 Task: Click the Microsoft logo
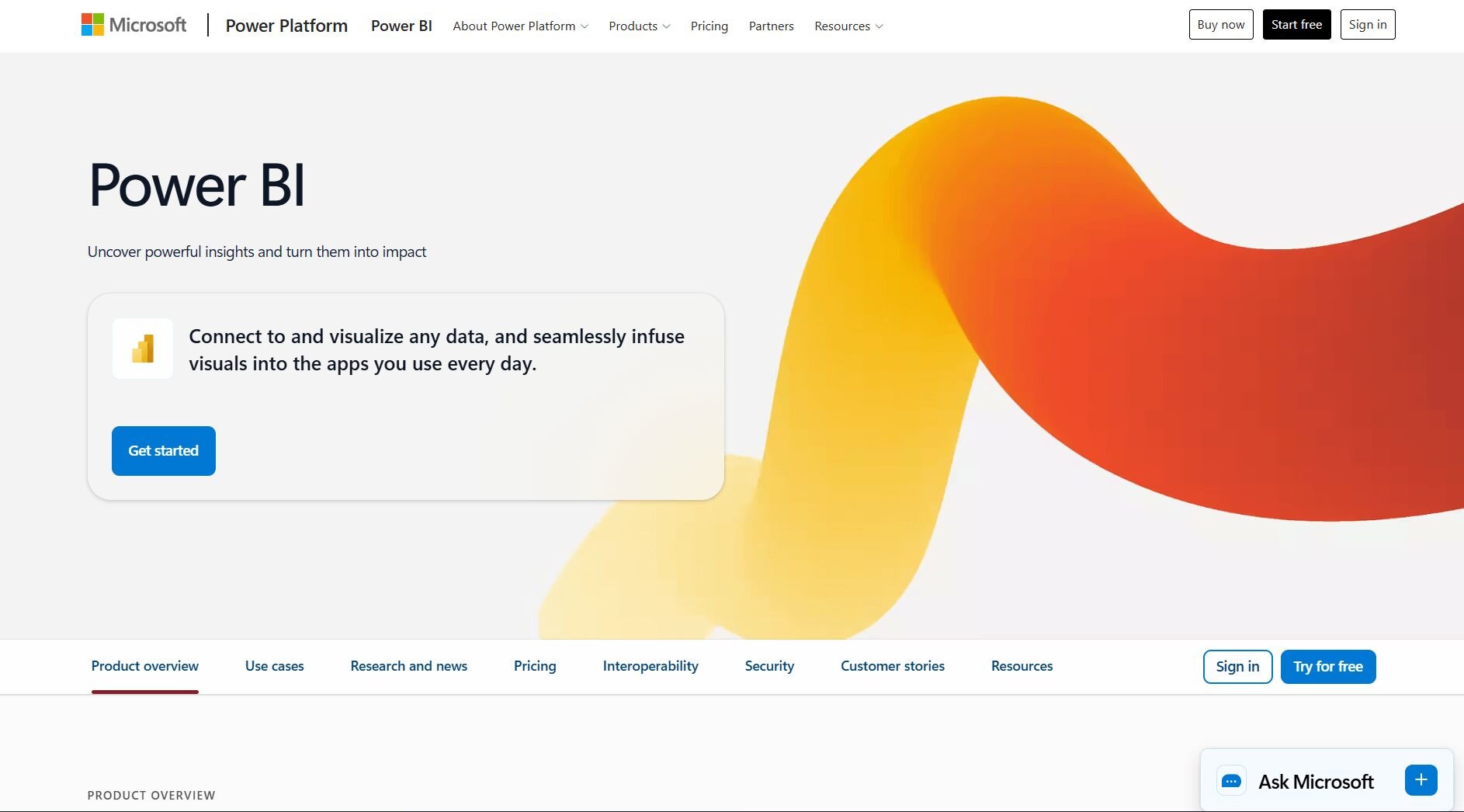coord(134,25)
